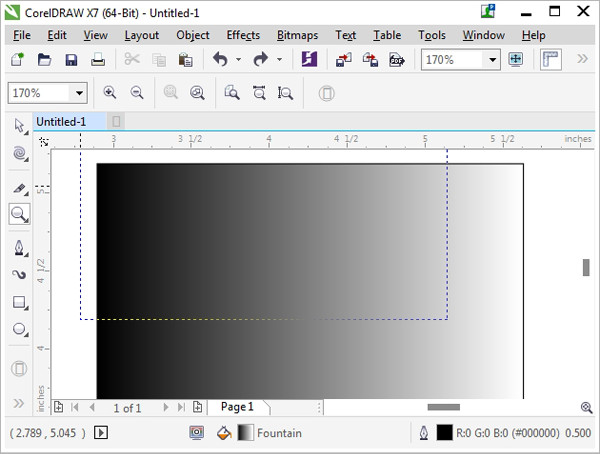
Task: Go to the previous page
Action: click(92, 407)
